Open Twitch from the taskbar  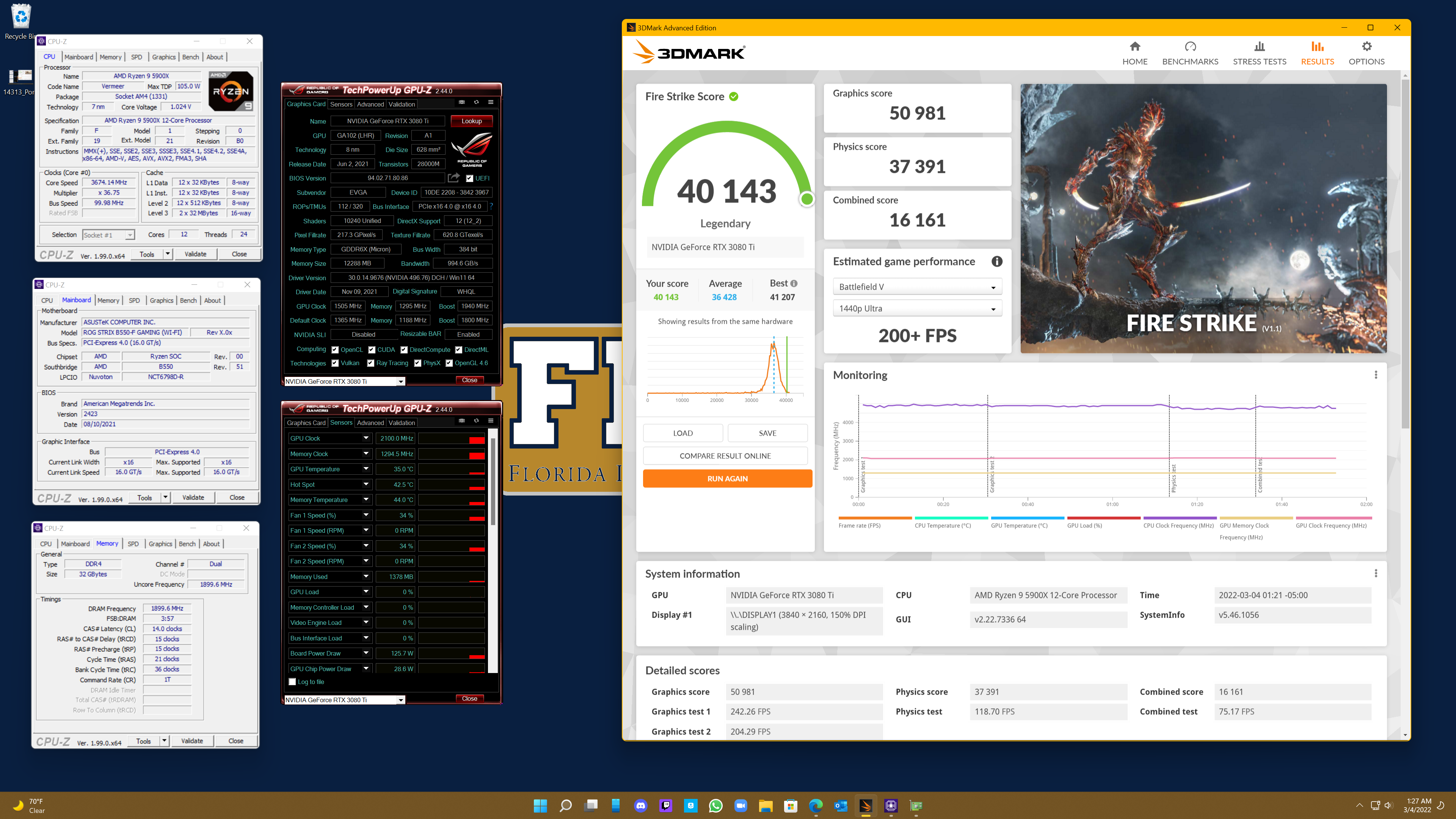[x=665, y=805]
